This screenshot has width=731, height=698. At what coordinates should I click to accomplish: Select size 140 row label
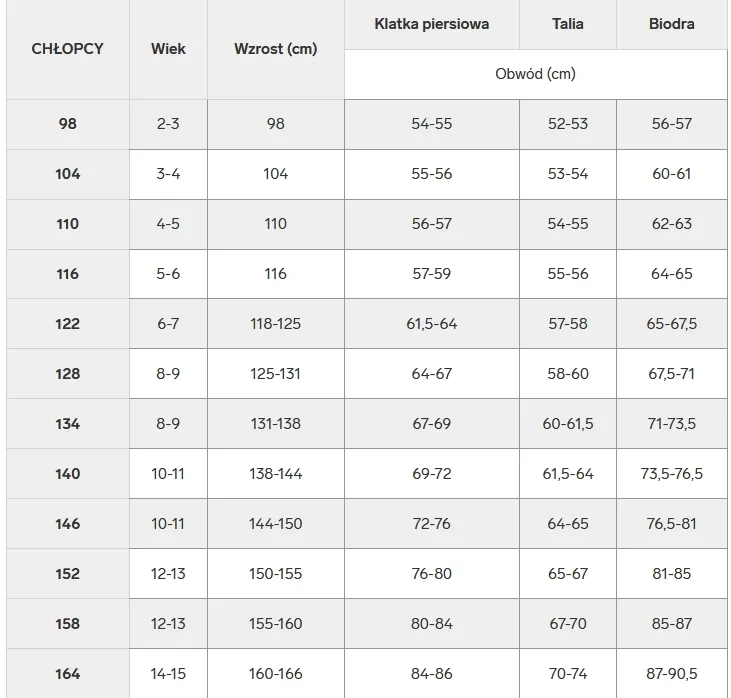(67, 474)
